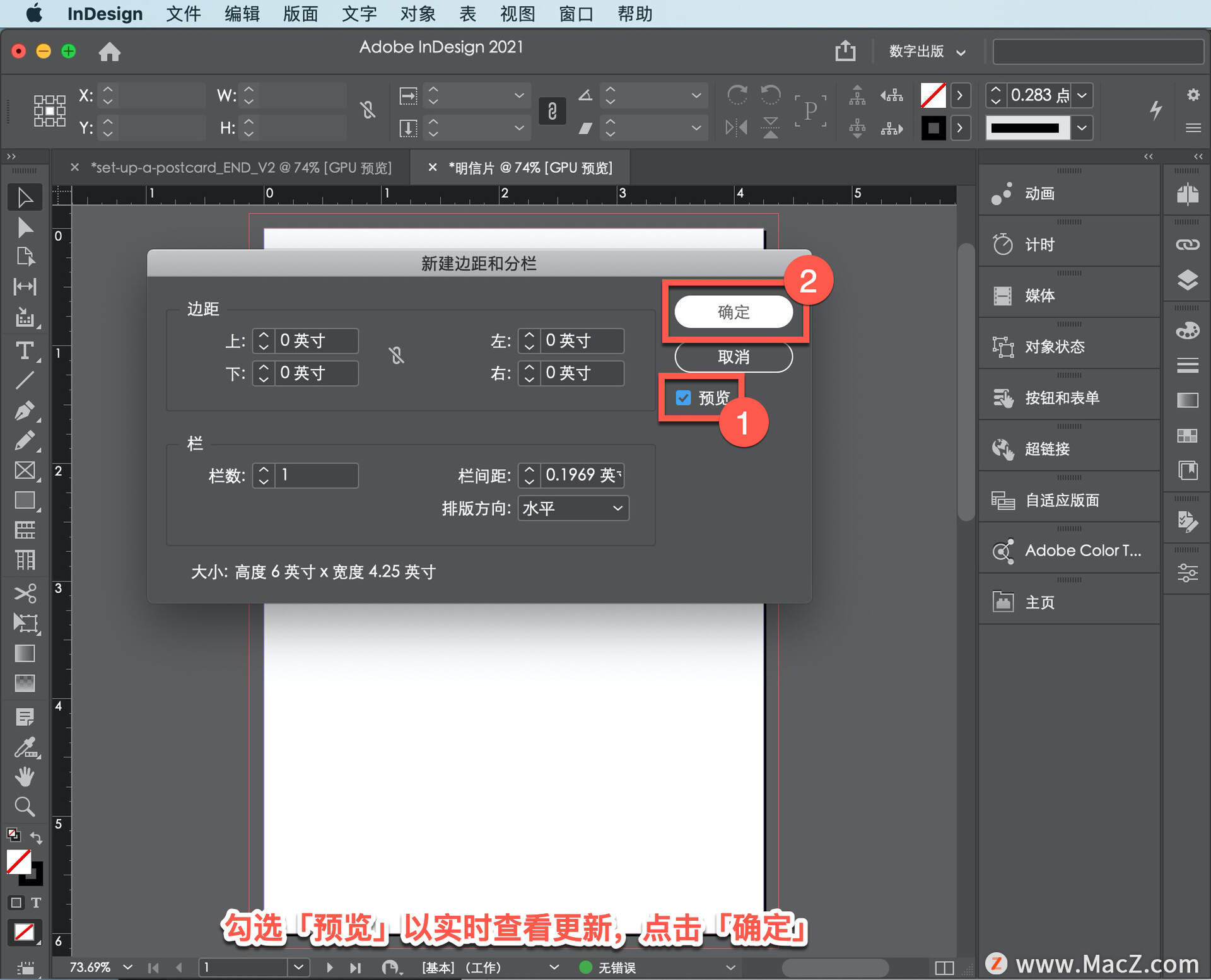The width and height of the screenshot is (1211, 980).
Task: Click the 取消 button
Action: pos(733,357)
